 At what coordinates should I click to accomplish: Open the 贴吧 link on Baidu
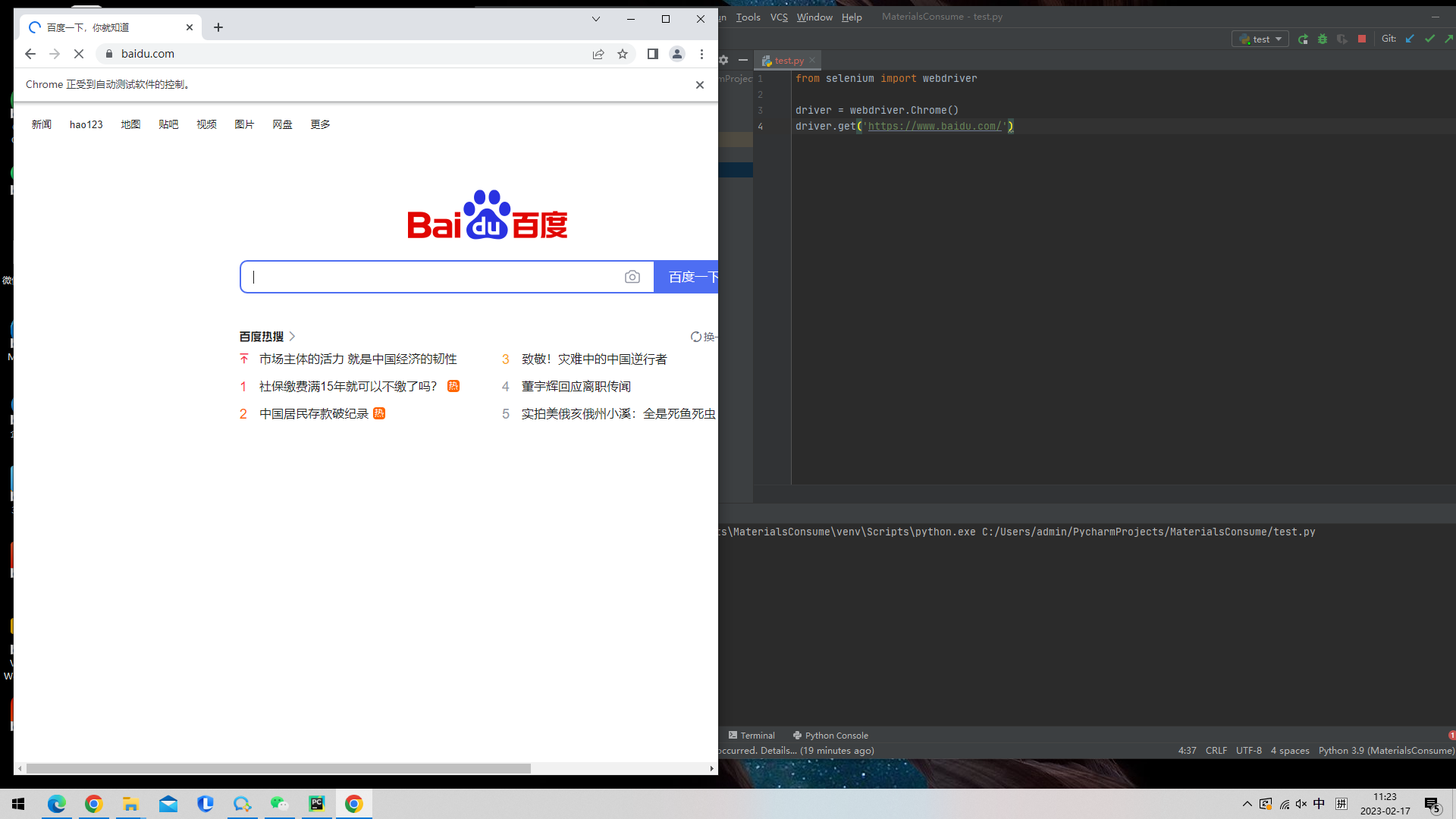pyautogui.click(x=168, y=124)
